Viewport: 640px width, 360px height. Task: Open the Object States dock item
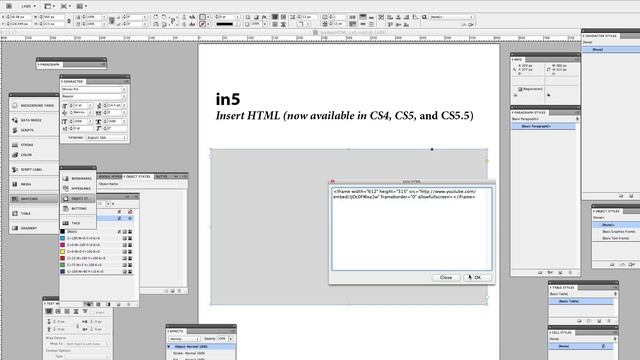(x=78, y=198)
